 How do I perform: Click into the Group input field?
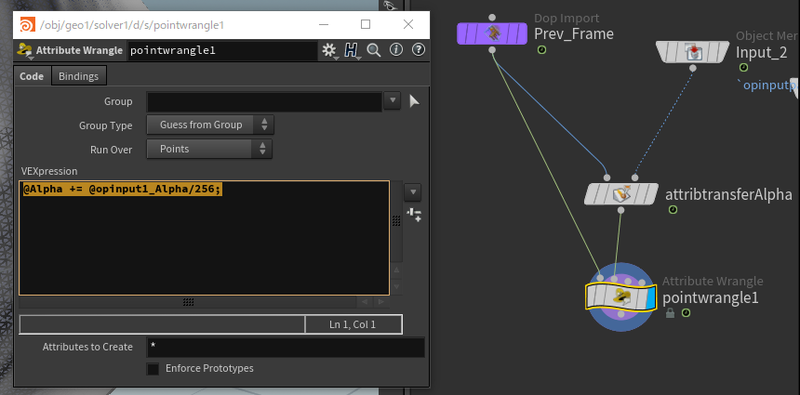pyautogui.click(x=264, y=102)
